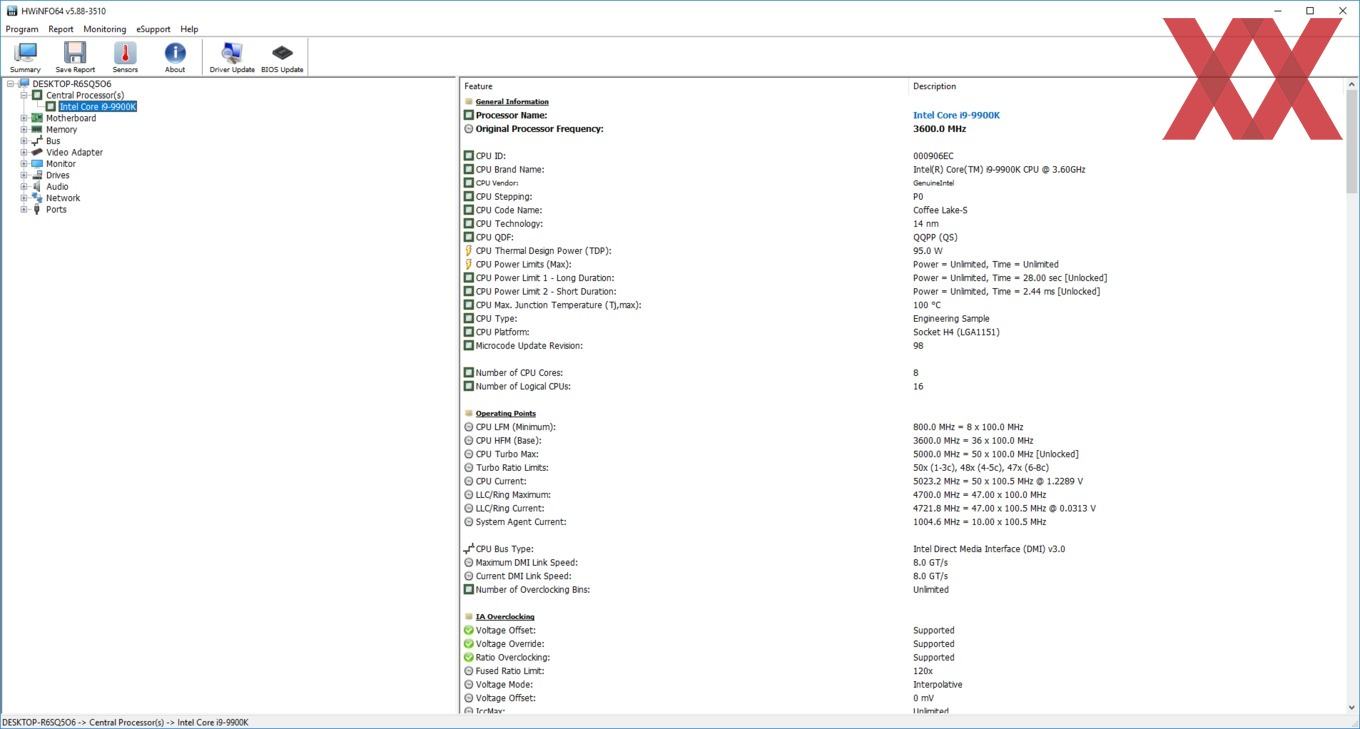Click the Intel Core i9-9900K processor name link
Viewport: 1360px width, 729px height.
[x=956, y=115]
